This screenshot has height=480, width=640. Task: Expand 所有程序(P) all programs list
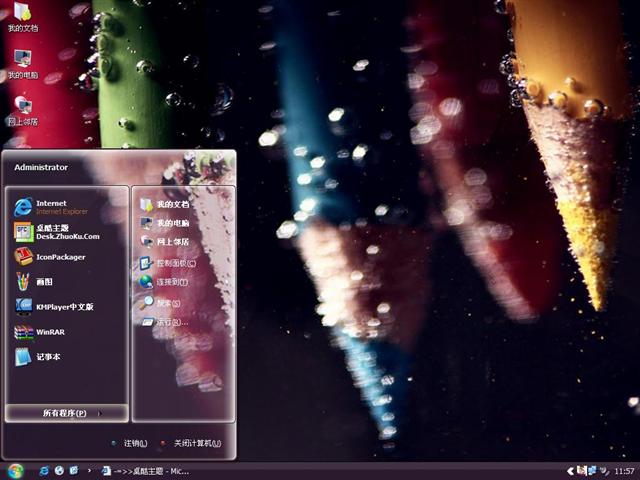(x=67, y=413)
